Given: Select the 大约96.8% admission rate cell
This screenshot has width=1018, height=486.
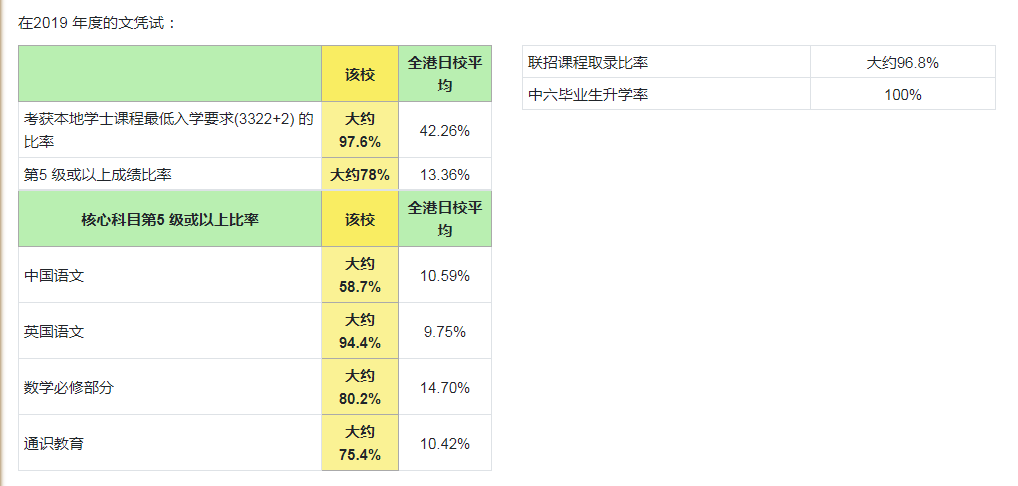Looking at the screenshot, I should (902, 62).
